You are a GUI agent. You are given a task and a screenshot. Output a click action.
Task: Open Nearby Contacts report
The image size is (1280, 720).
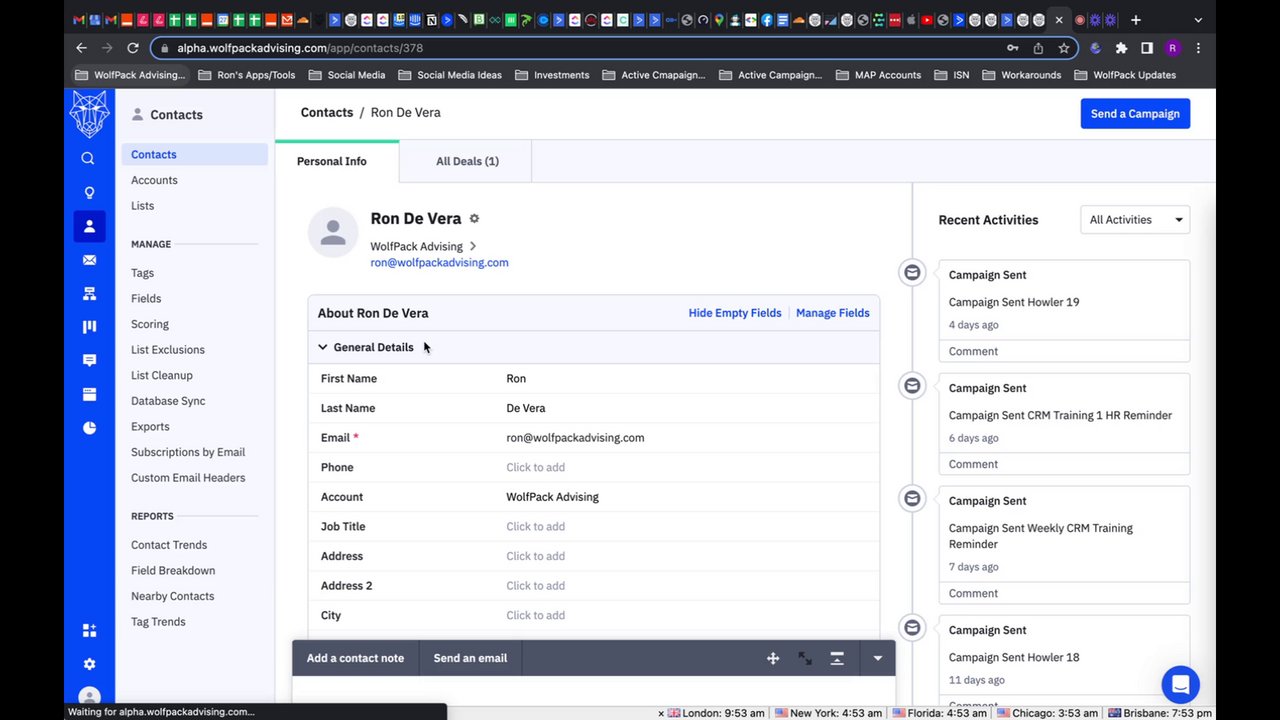pos(172,596)
